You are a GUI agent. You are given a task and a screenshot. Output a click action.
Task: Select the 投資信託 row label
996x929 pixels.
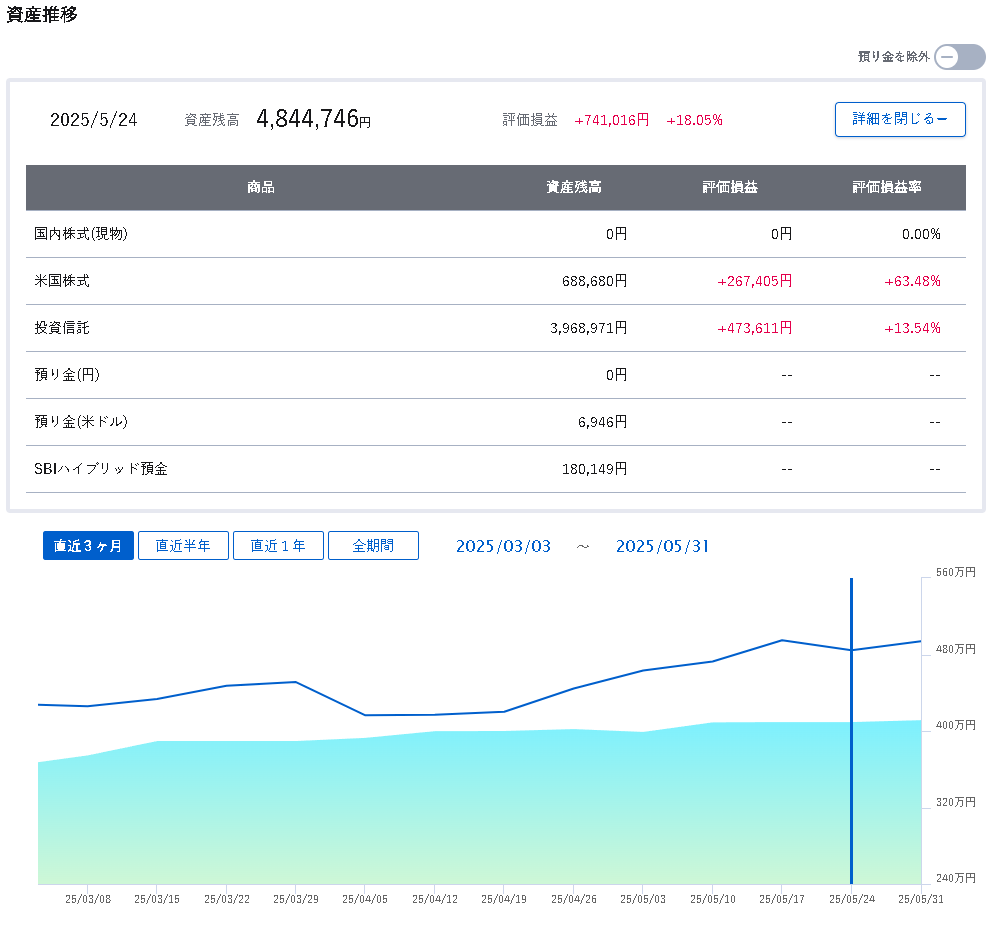coord(62,328)
